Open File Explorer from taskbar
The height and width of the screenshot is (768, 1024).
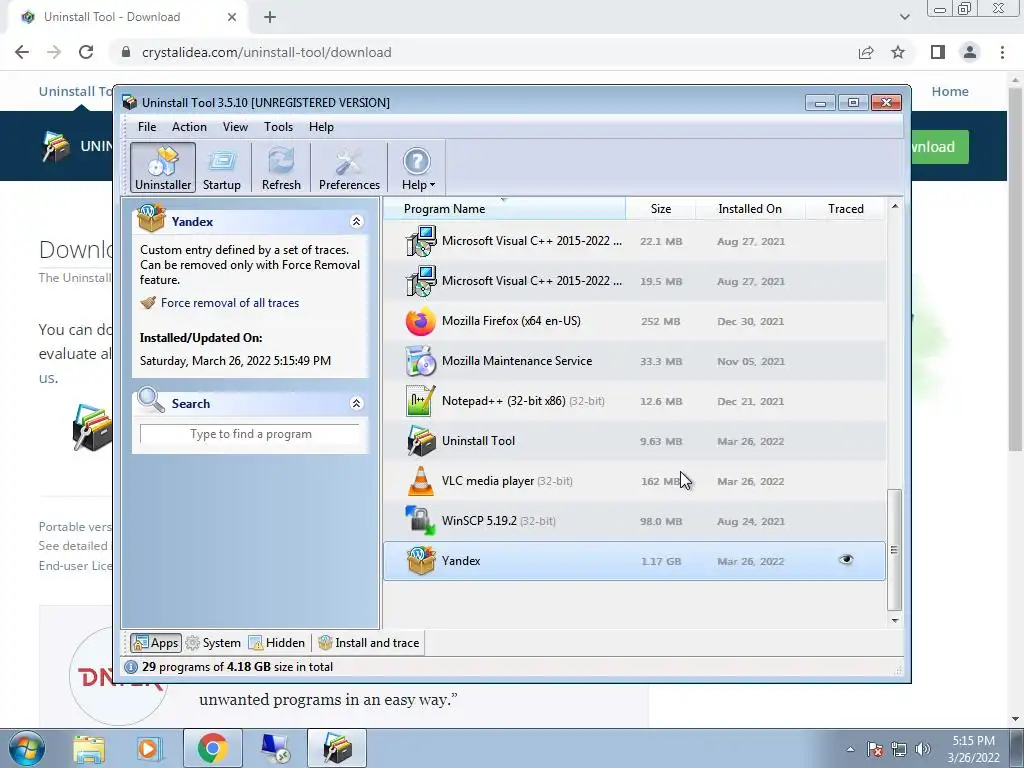[89, 748]
